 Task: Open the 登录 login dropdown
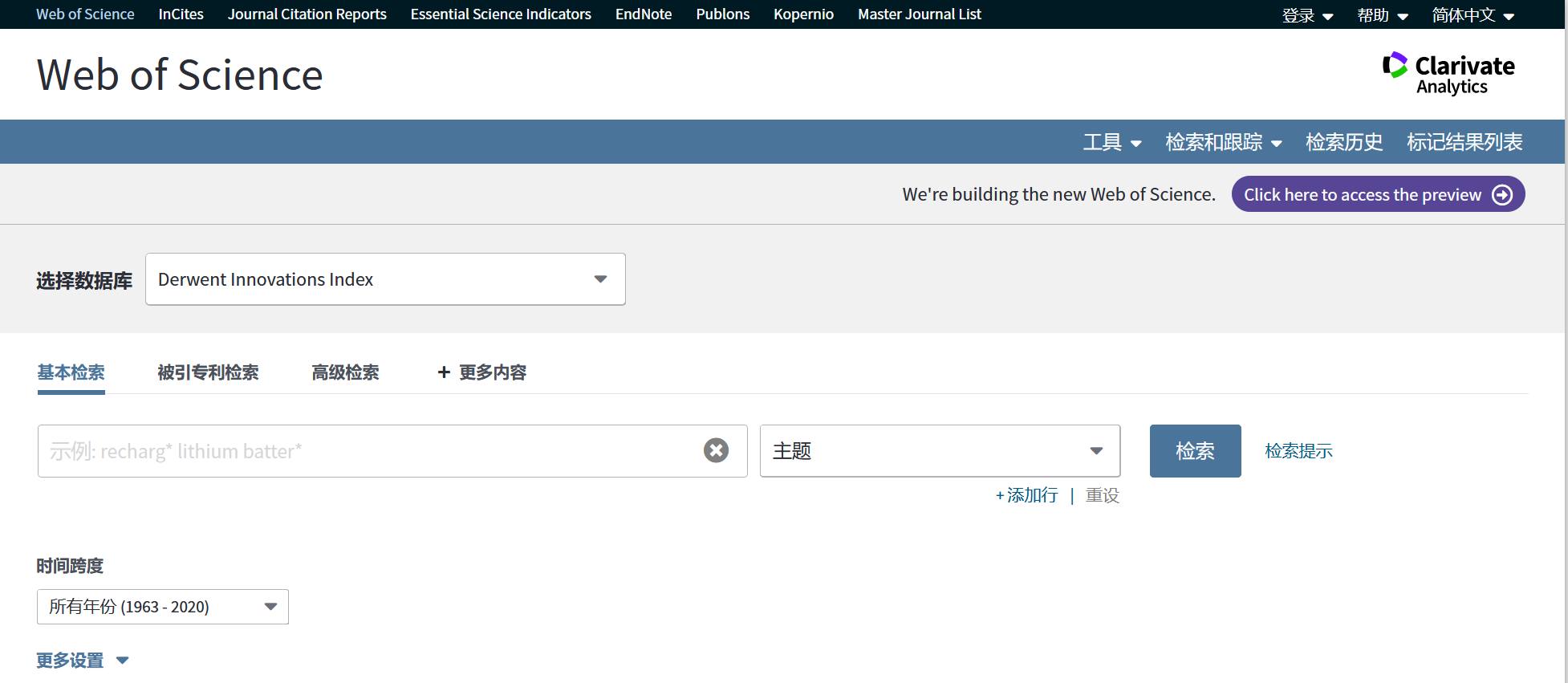[x=1307, y=15]
